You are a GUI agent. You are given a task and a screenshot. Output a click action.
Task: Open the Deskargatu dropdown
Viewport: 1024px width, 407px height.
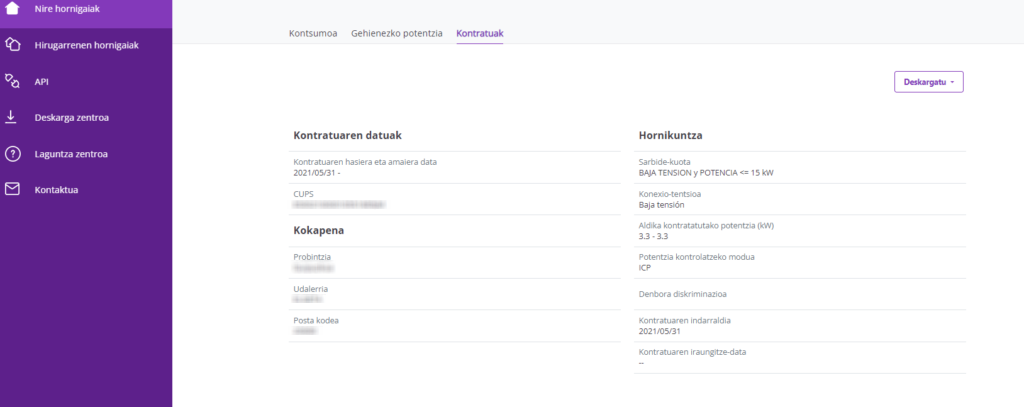tap(928, 81)
